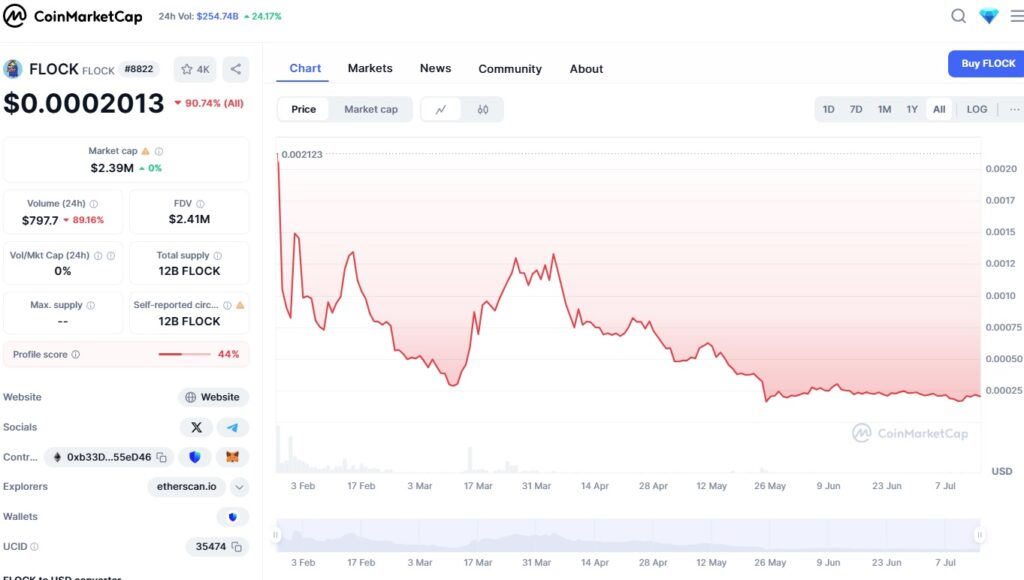Open the Community tab
This screenshot has width=1024, height=580.
click(510, 69)
